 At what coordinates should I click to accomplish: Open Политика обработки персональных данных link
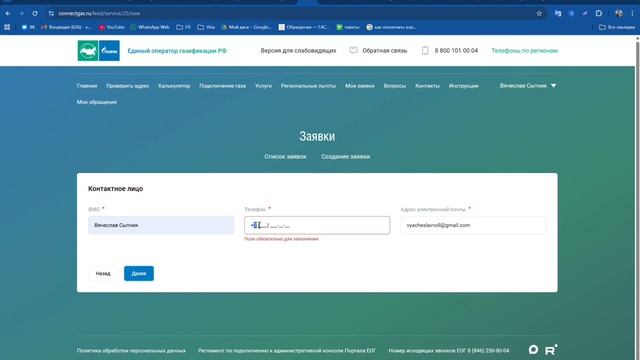[x=131, y=351]
